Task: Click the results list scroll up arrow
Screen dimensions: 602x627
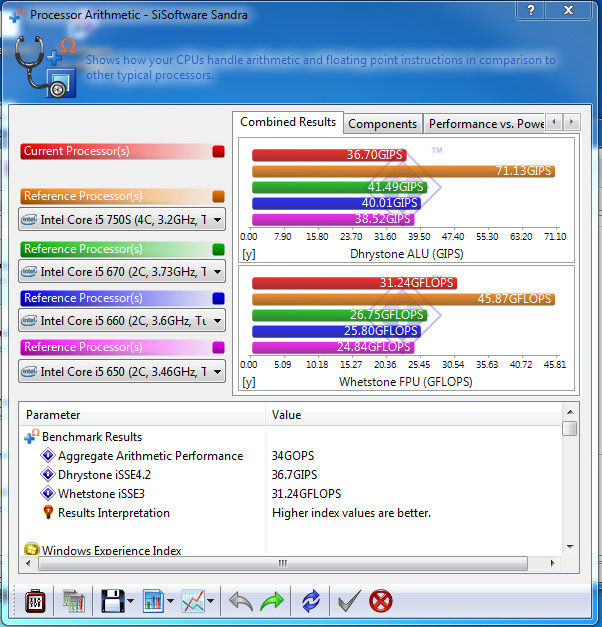Action: pyautogui.click(x=570, y=412)
